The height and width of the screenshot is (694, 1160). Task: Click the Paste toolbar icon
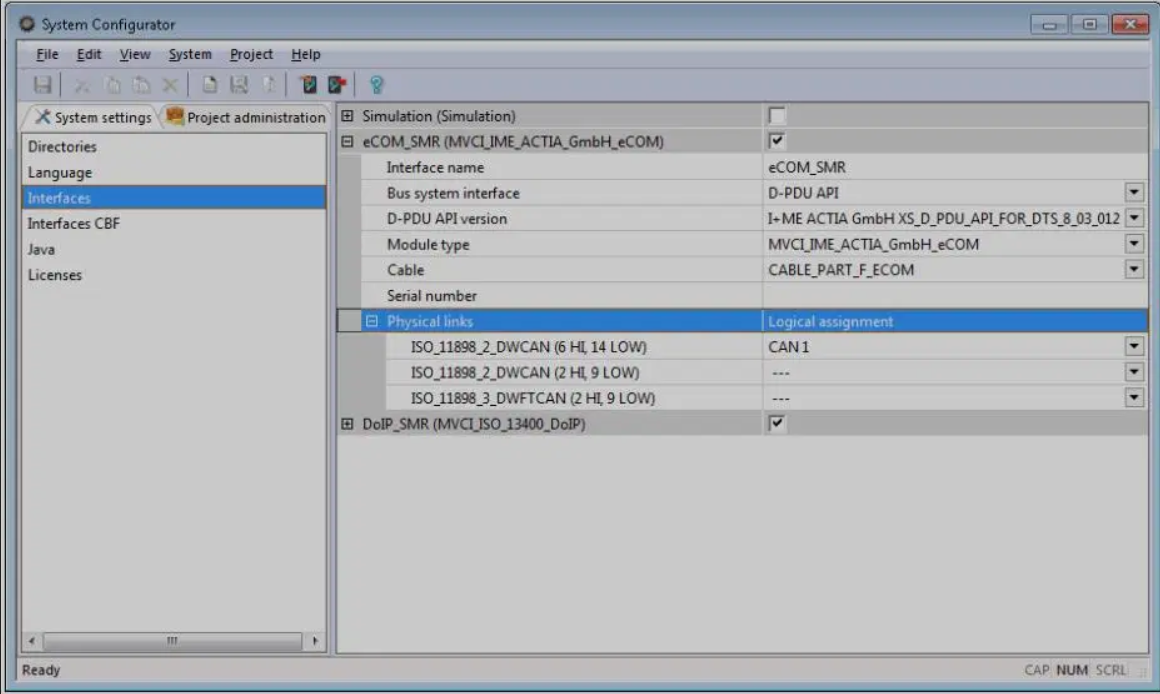141,85
